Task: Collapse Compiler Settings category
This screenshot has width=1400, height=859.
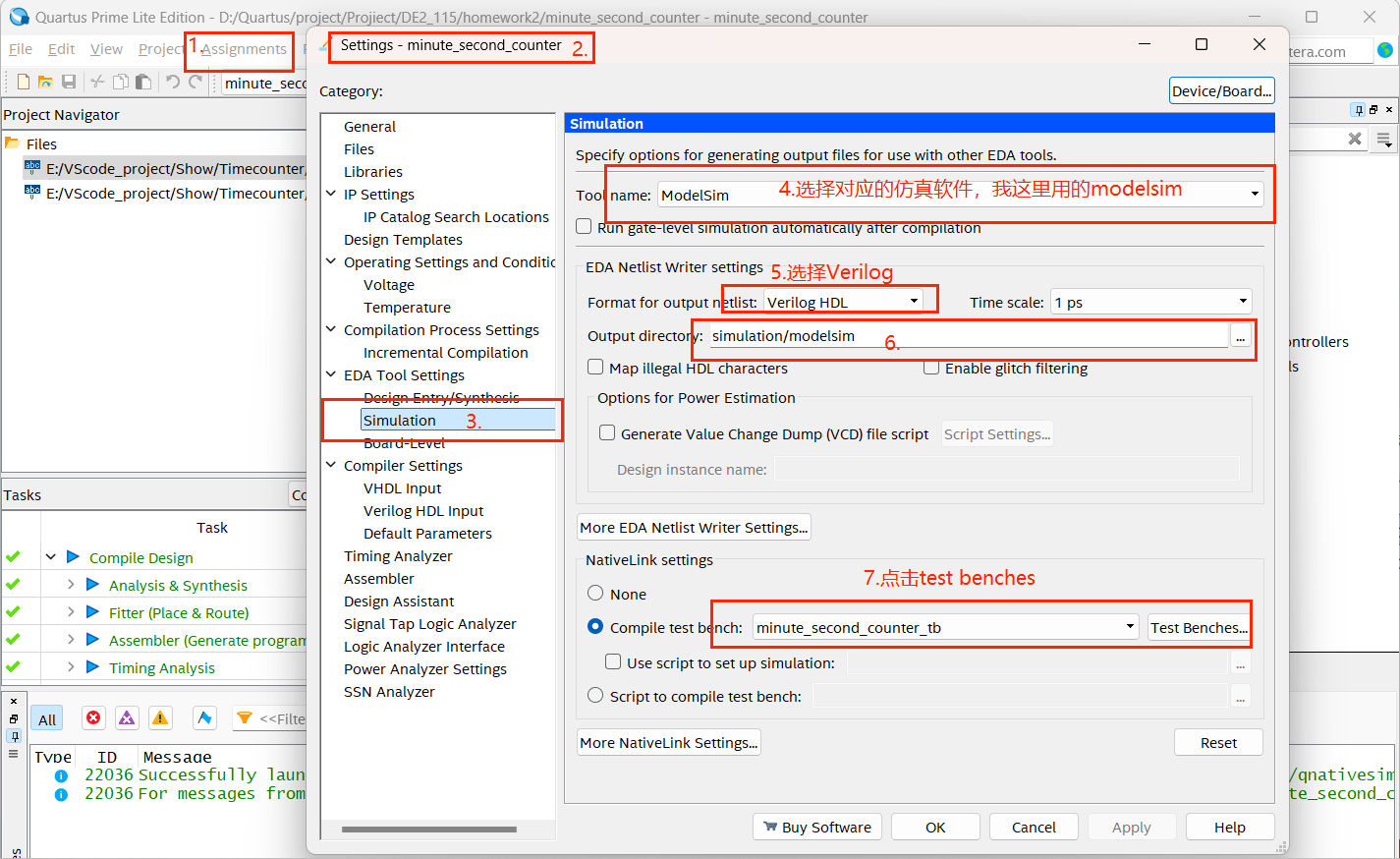Action: coord(332,465)
